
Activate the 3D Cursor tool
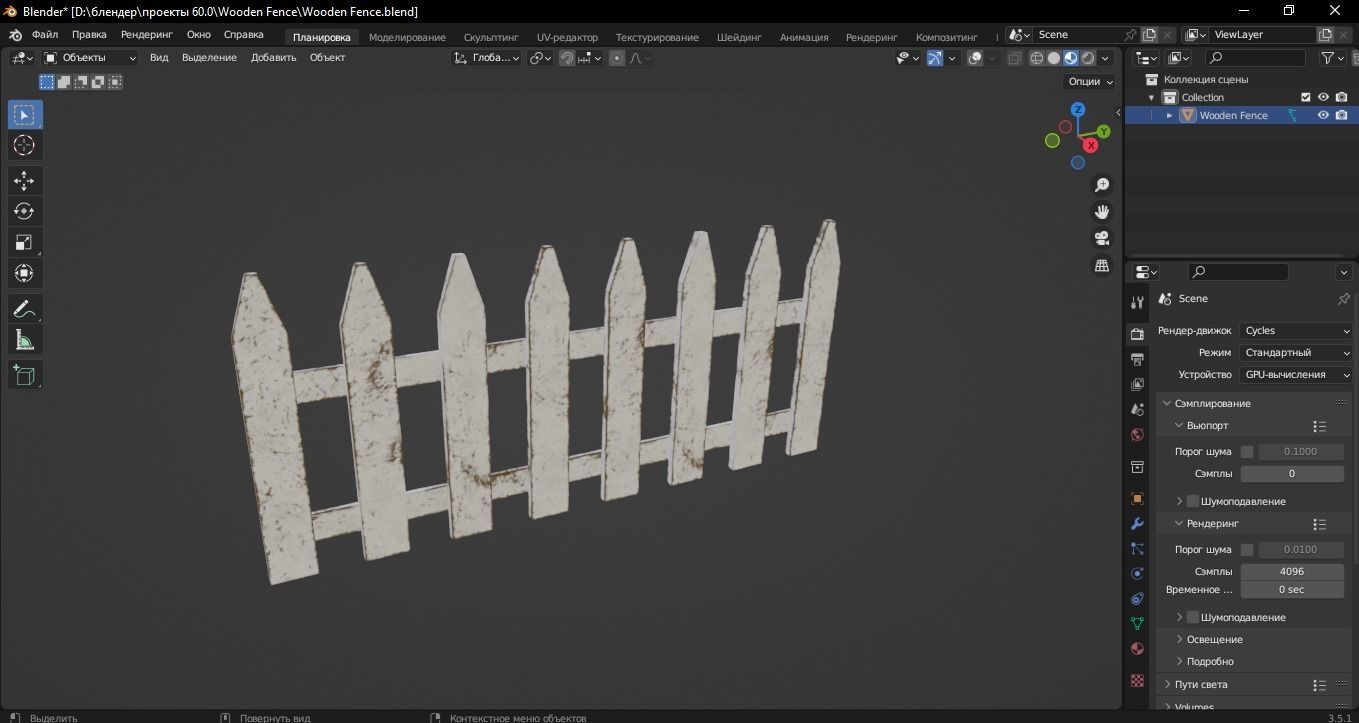click(x=25, y=145)
